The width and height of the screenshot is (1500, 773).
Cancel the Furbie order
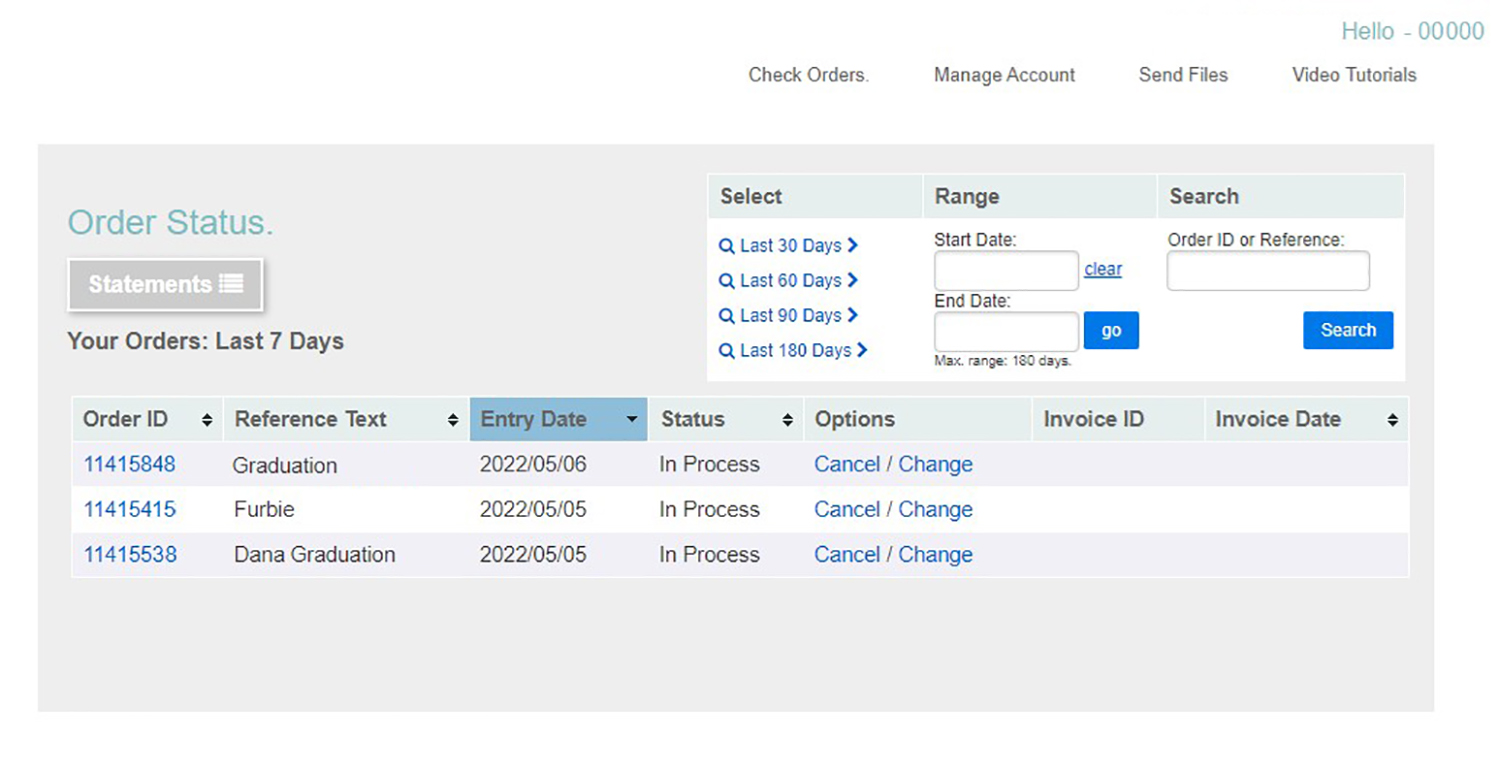tap(846, 510)
